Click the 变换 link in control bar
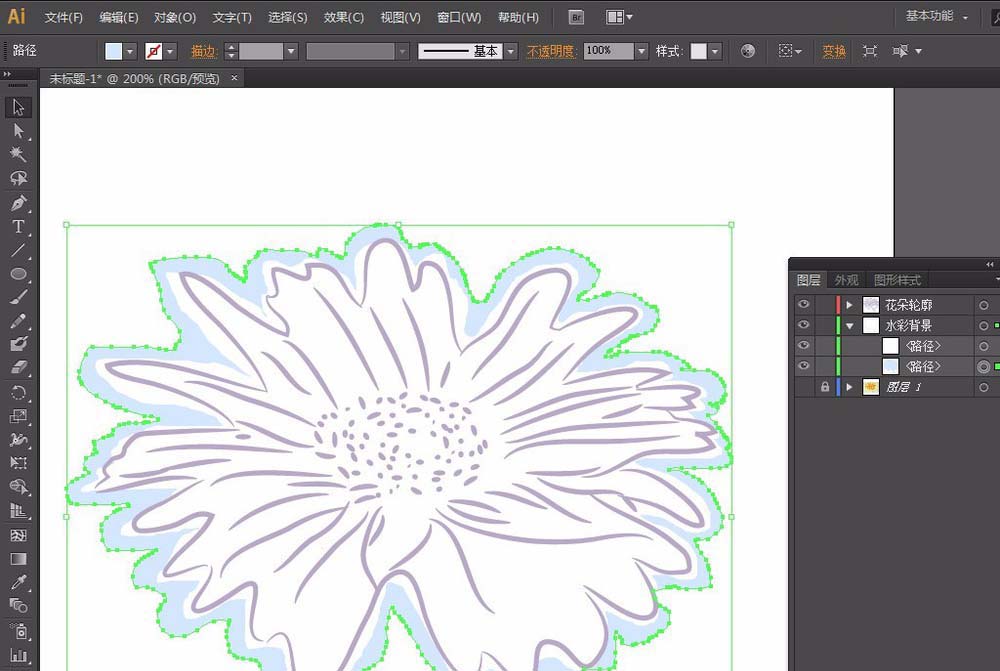Viewport: 1000px width, 671px height. pyautogui.click(x=834, y=51)
